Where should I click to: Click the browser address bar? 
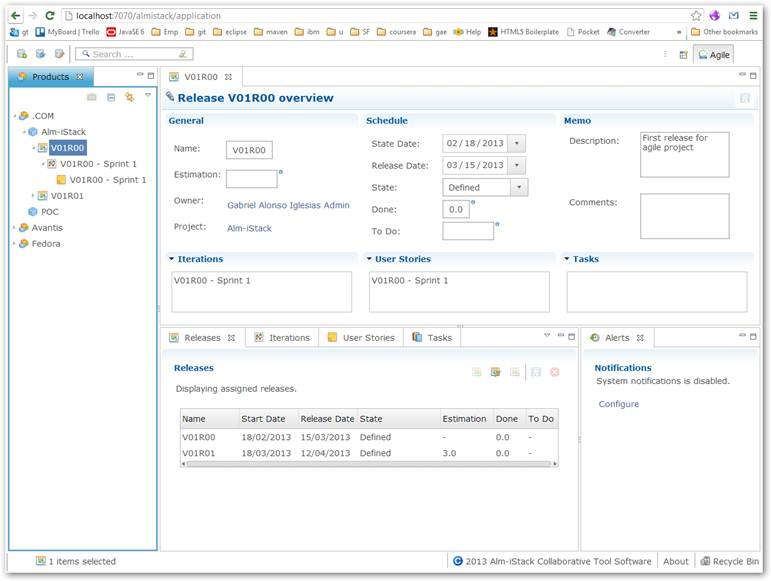point(374,16)
